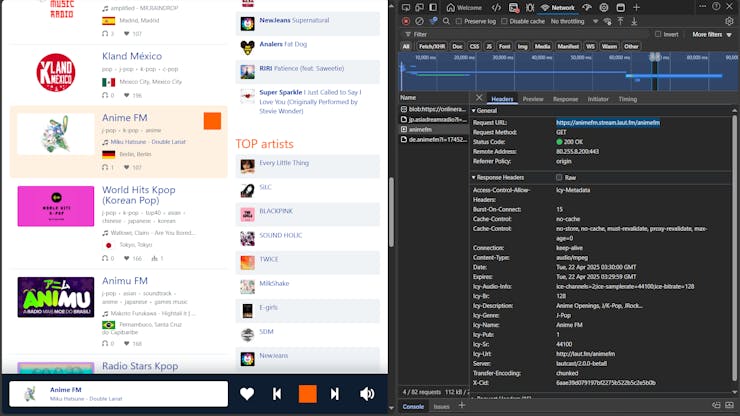Screen dimensions: 740x416
Task: Open the Elements panel code icon
Action: 496,8
